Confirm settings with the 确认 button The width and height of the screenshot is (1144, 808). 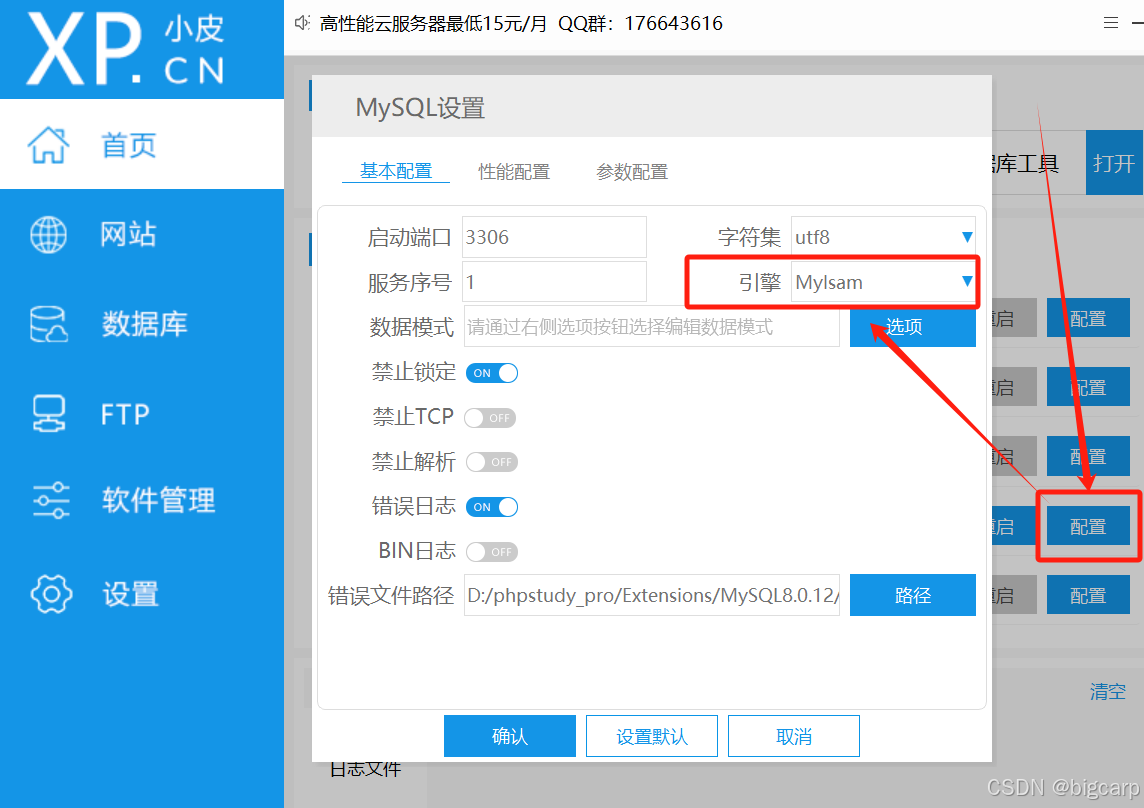pos(510,736)
